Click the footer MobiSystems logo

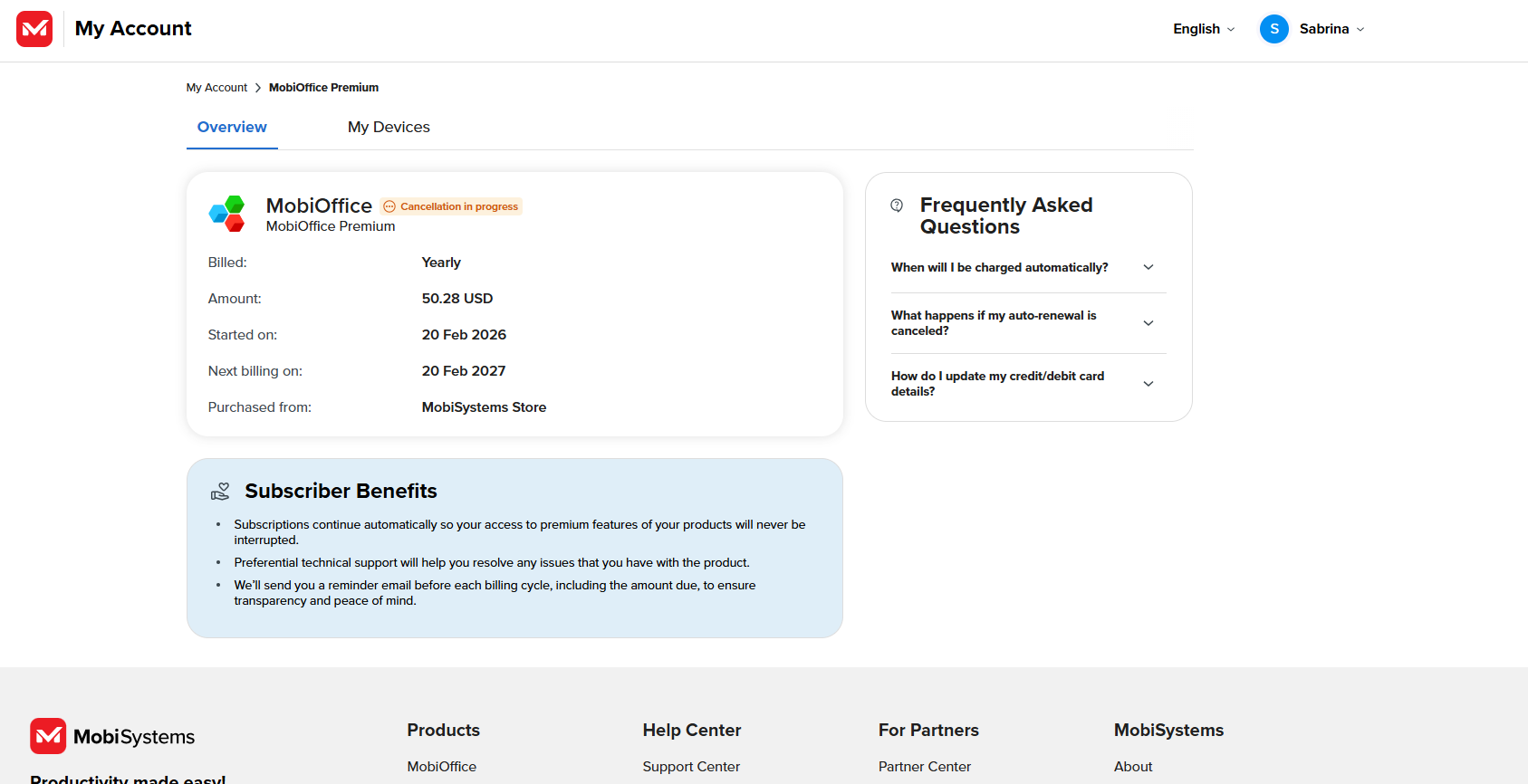(112, 736)
